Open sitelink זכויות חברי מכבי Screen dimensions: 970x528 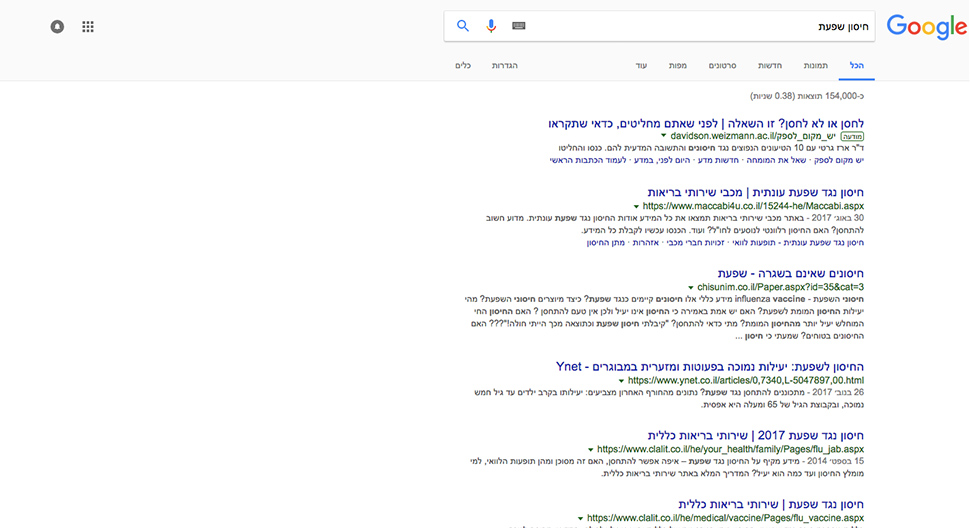[x=695, y=242]
